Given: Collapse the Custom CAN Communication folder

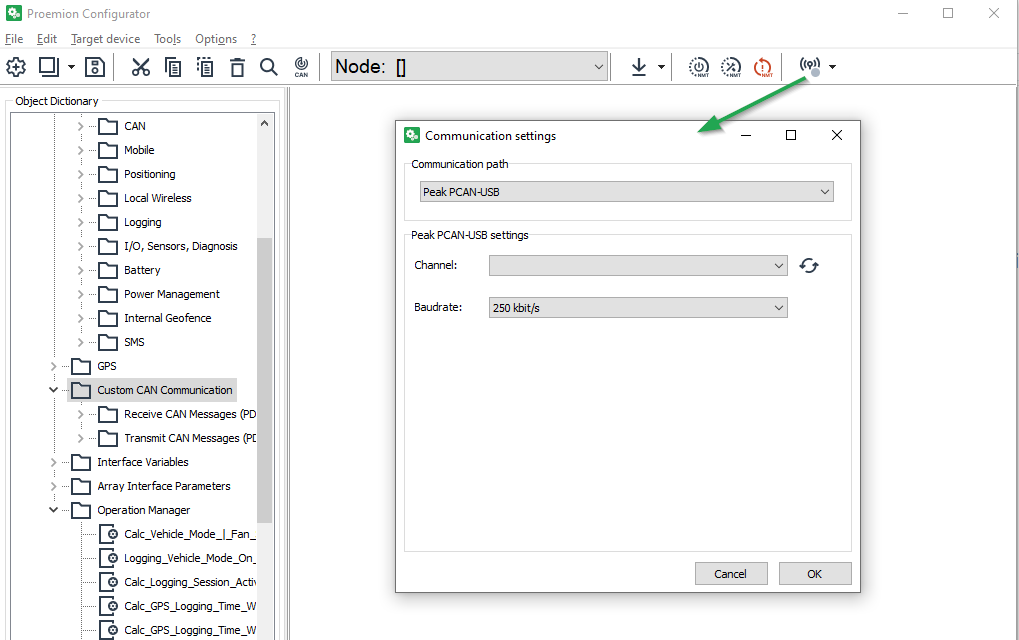Looking at the screenshot, I should click(54, 390).
